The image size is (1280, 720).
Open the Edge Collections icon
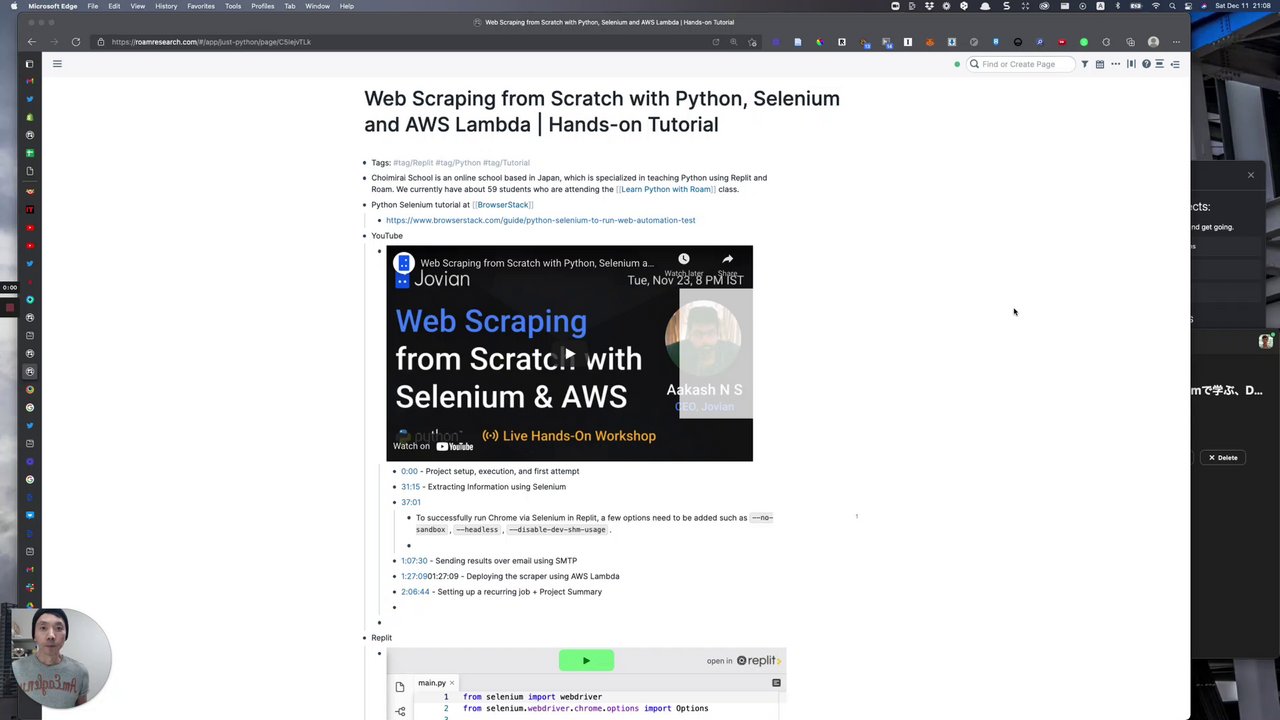tap(1130, 42)
